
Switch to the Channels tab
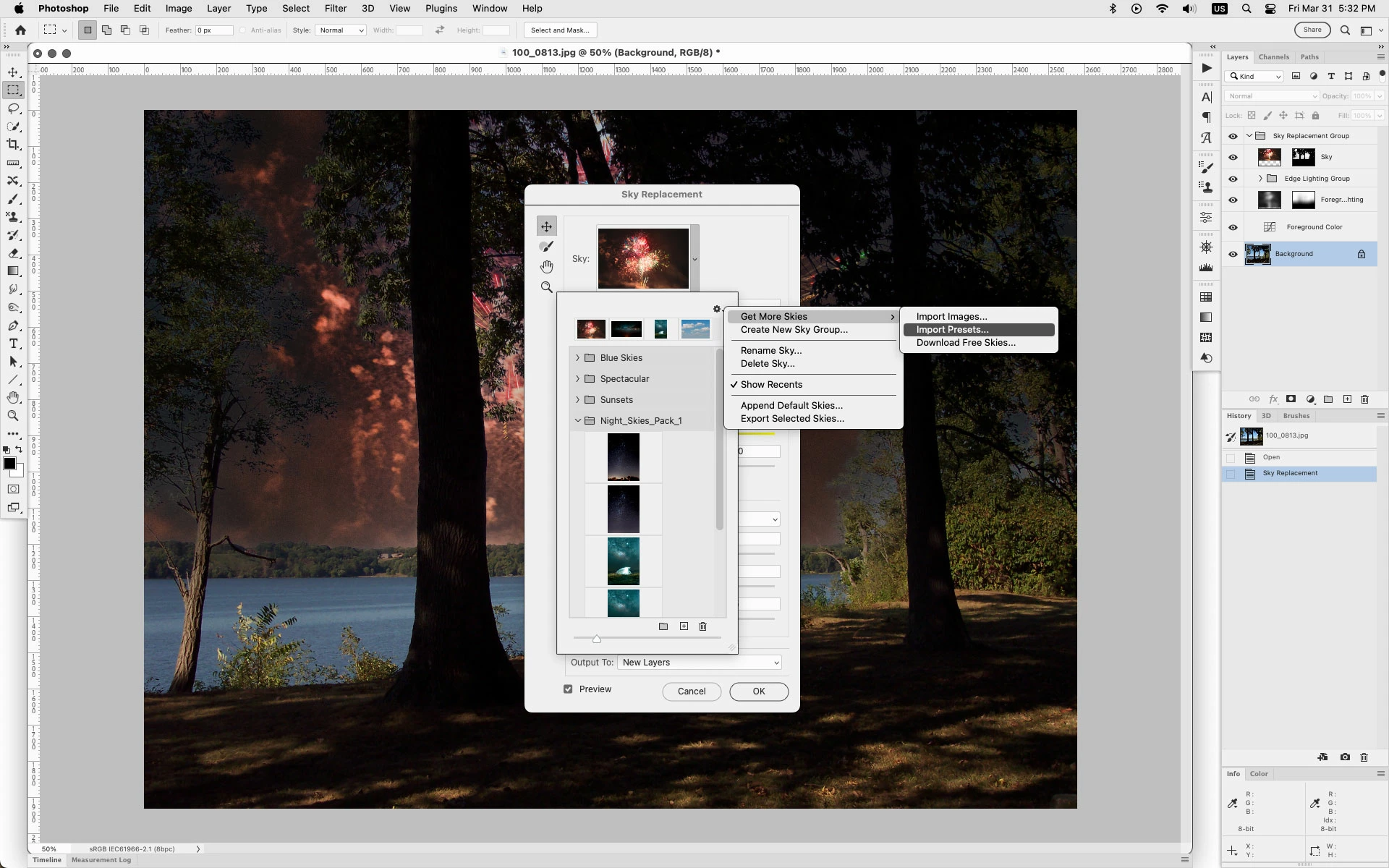[1273, 57]
